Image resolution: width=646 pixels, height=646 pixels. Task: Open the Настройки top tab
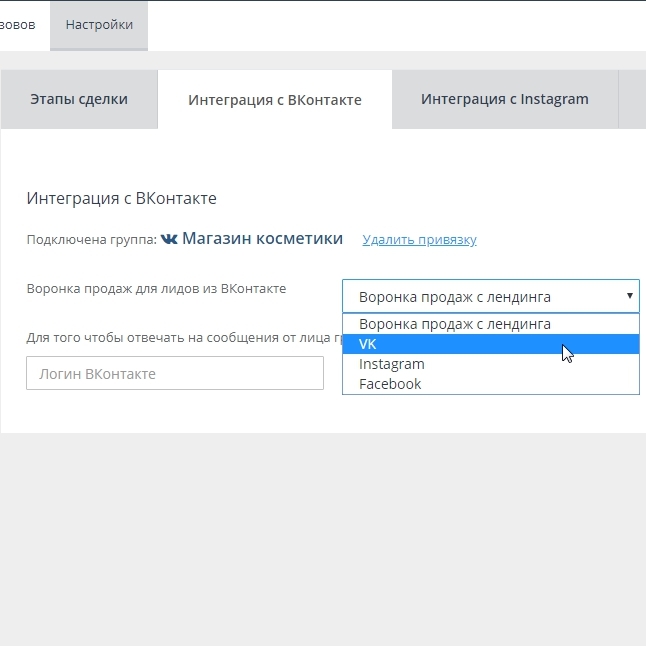pyautogui.click(x=99, y=26)
